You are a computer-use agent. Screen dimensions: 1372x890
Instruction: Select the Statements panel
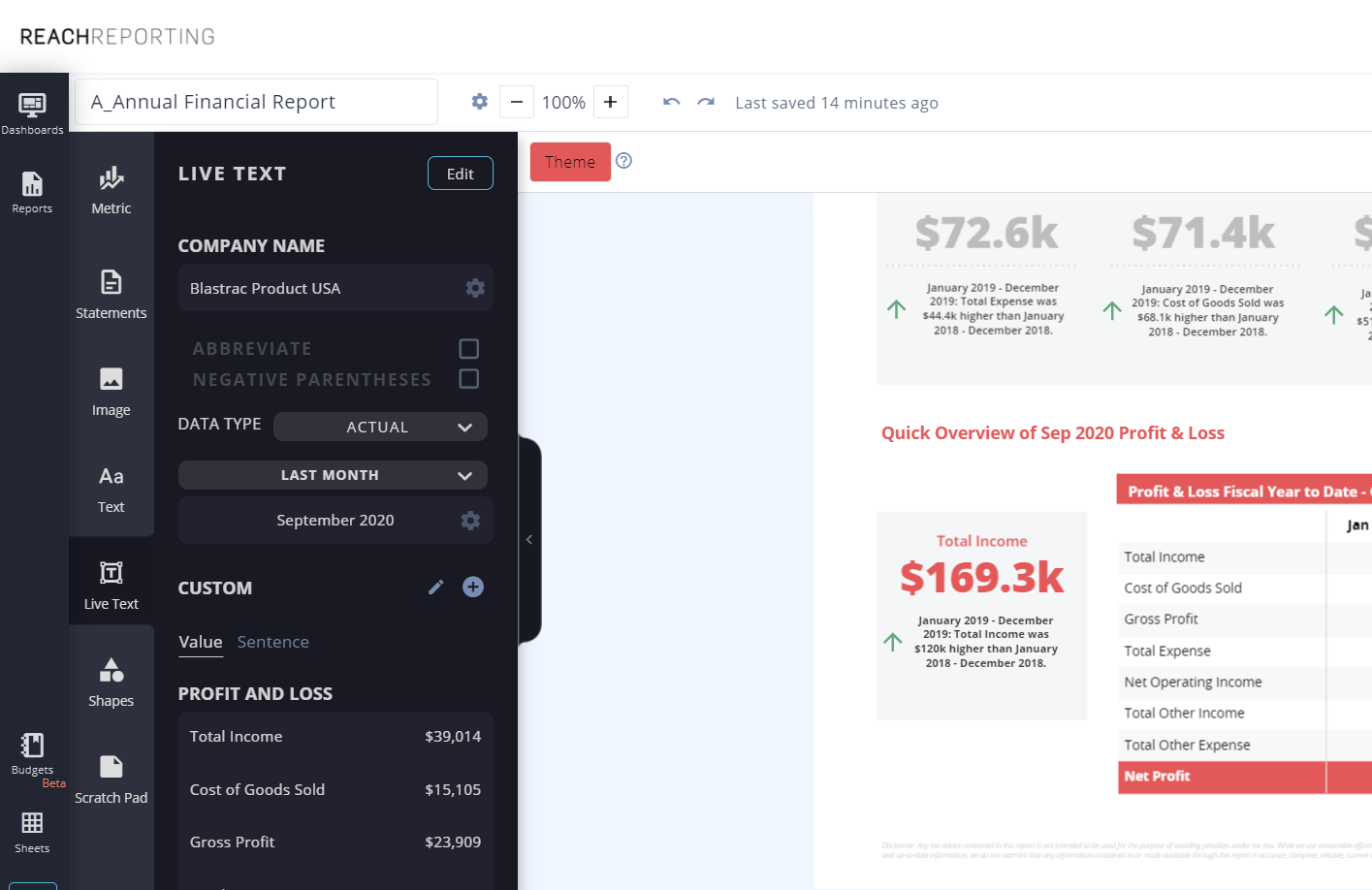click(111, 295)
